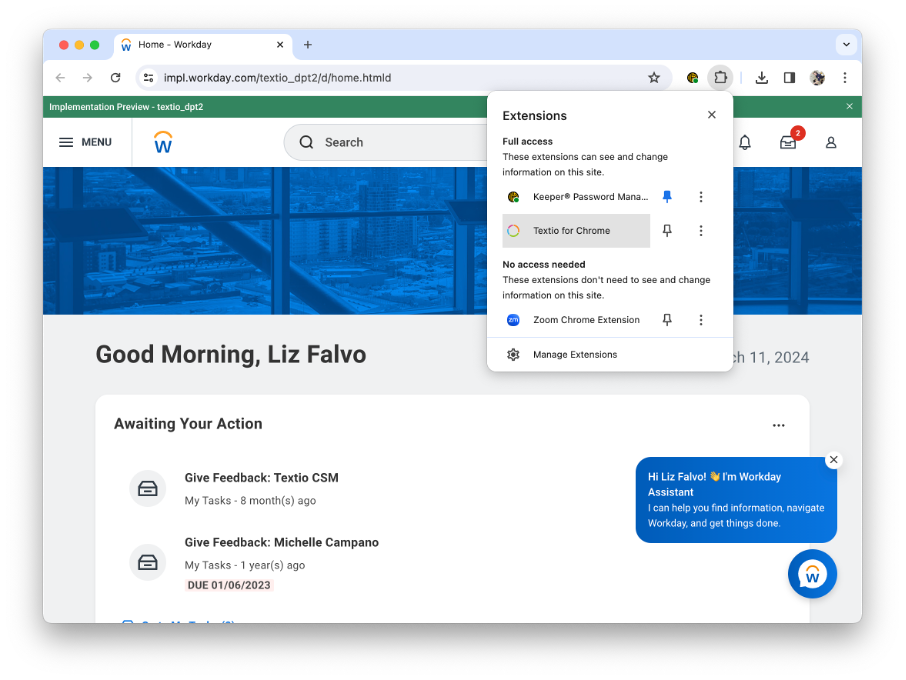Open more options for Textio for Chrome
The width and height of the screenshot is (906, 680).
coord(701,231)
